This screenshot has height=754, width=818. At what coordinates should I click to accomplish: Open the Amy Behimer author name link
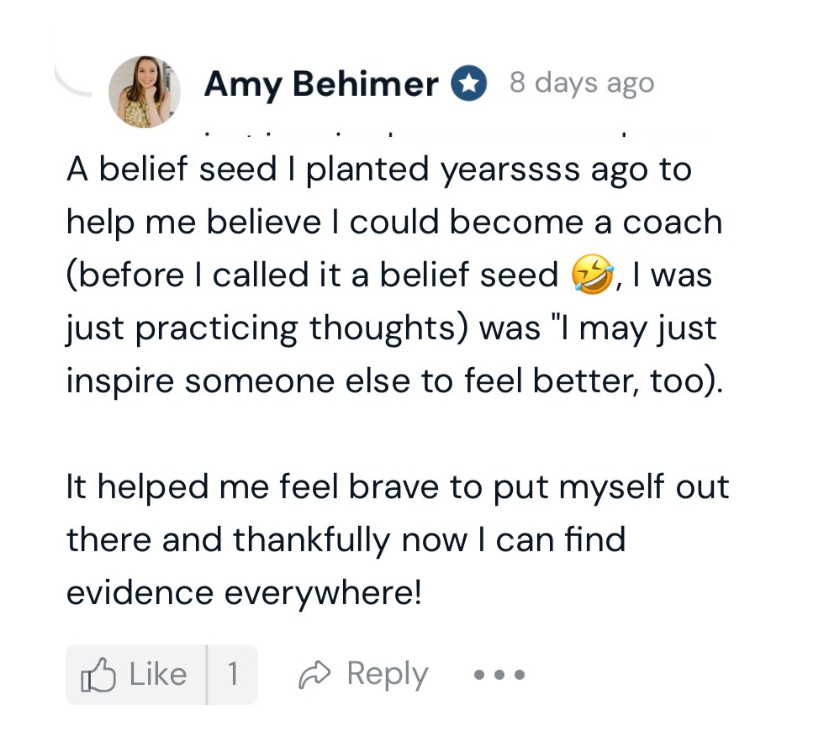pyautogui.click(x=321, y=85)
